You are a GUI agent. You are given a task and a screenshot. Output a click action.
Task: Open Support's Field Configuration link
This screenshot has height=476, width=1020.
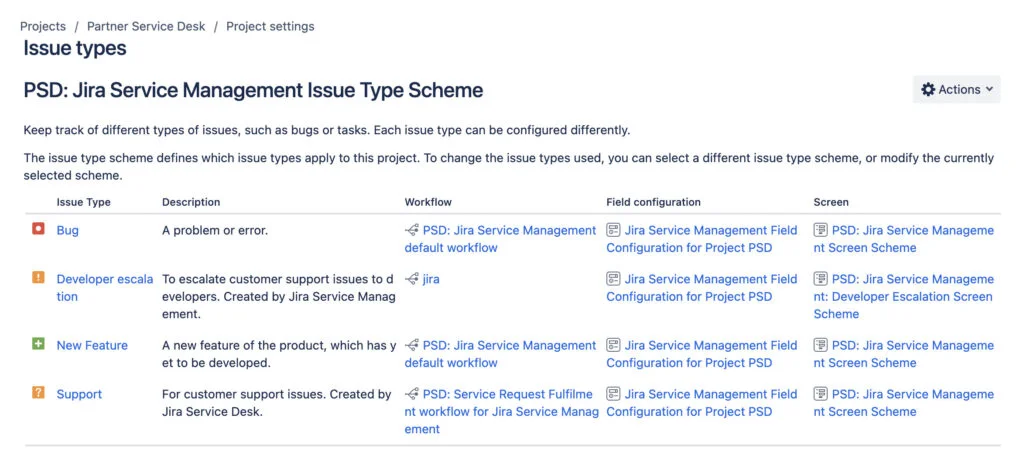(702, 403)
